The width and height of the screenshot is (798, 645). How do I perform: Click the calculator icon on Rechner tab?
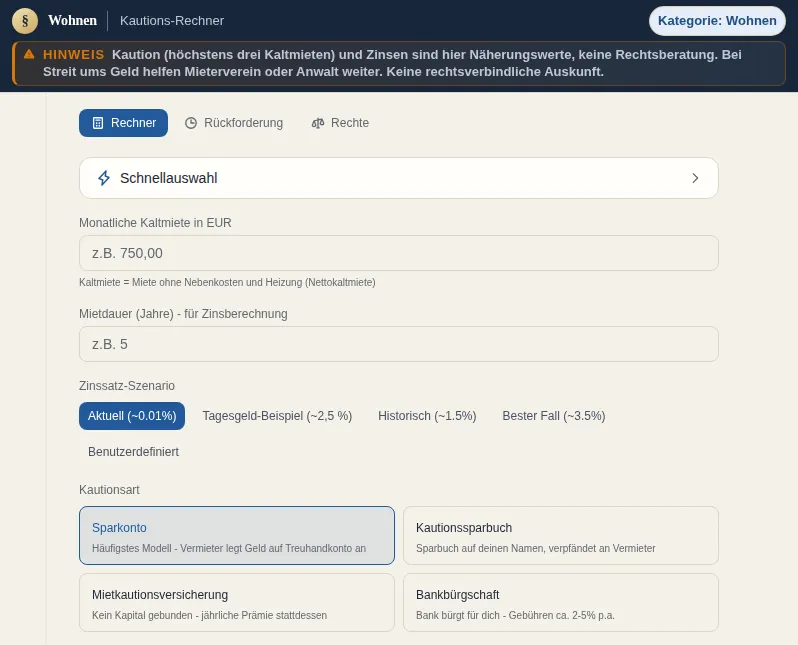pos(98,123)
